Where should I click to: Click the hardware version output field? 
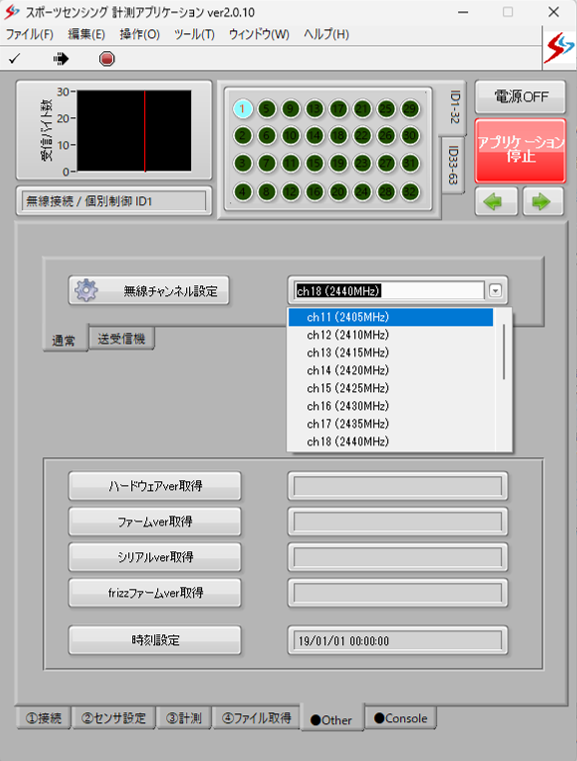point(397,486)
